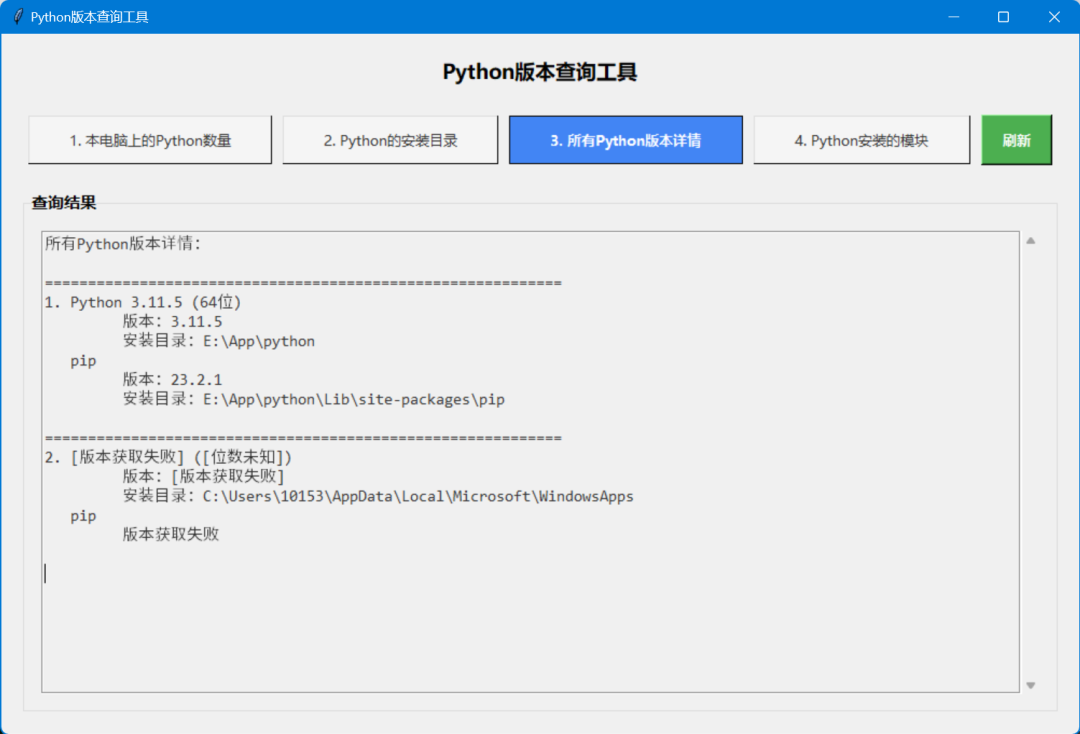Open 2. Python的安装目录 query

coord(390,140)
